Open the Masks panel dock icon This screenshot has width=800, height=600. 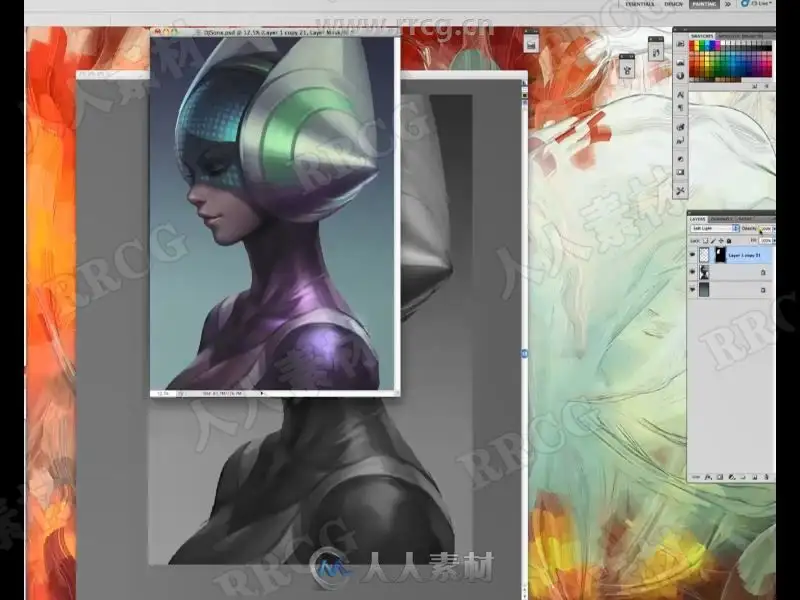coord(680,172)
